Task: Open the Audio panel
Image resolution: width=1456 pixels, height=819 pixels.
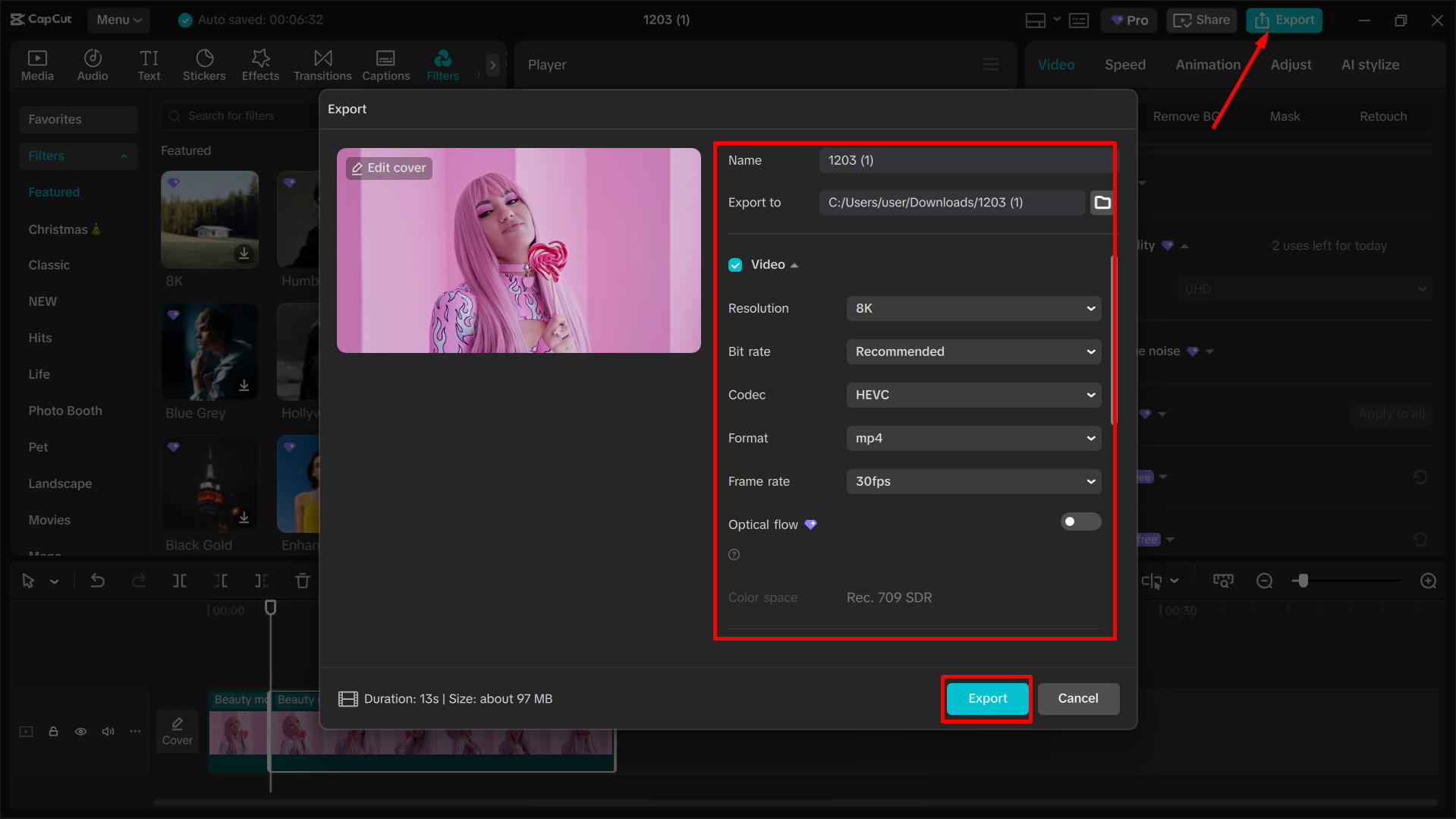Action: pyautogui.click(x=92, y=65)
